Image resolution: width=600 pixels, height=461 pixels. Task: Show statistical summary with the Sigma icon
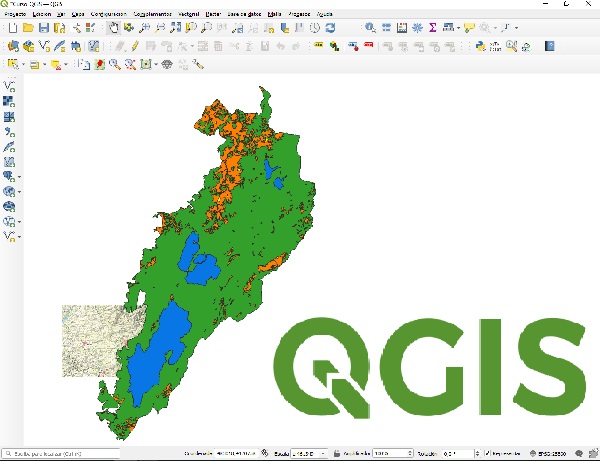pos(432,28)
